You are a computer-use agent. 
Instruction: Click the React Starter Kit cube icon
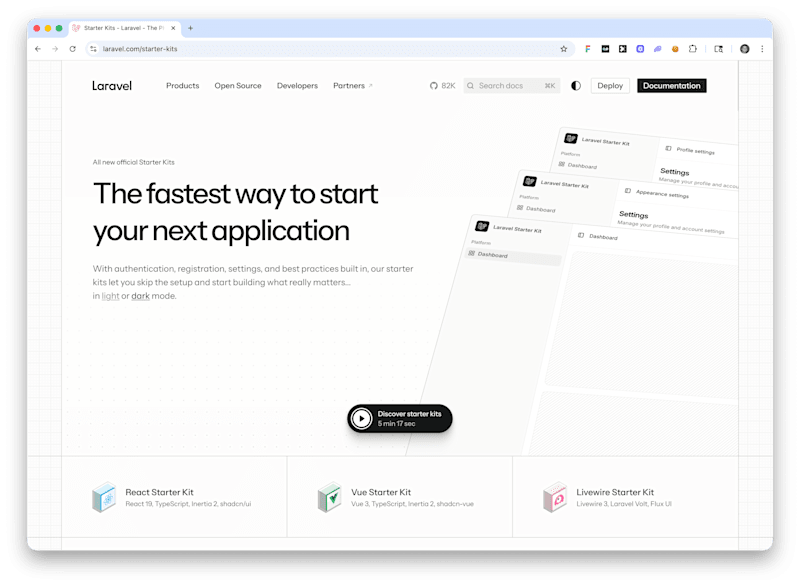(x=105, y=497)
